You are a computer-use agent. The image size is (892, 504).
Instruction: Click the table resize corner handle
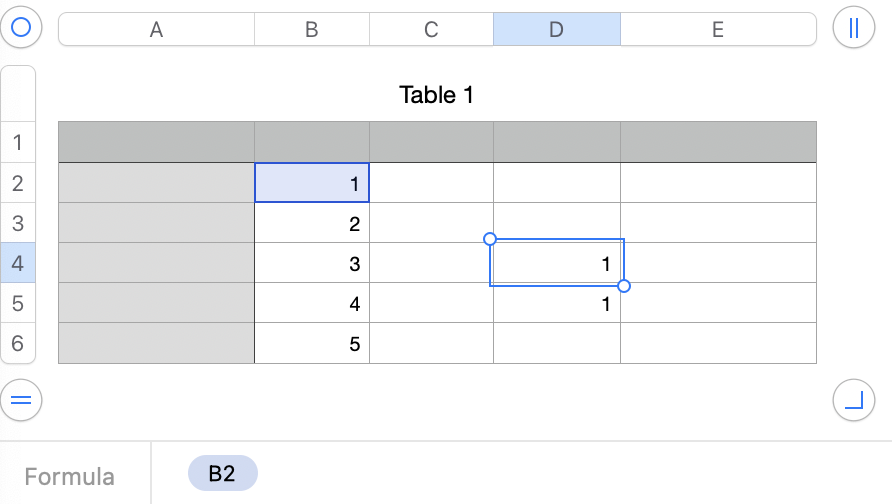pyautogui.click(x=853, y=401)
